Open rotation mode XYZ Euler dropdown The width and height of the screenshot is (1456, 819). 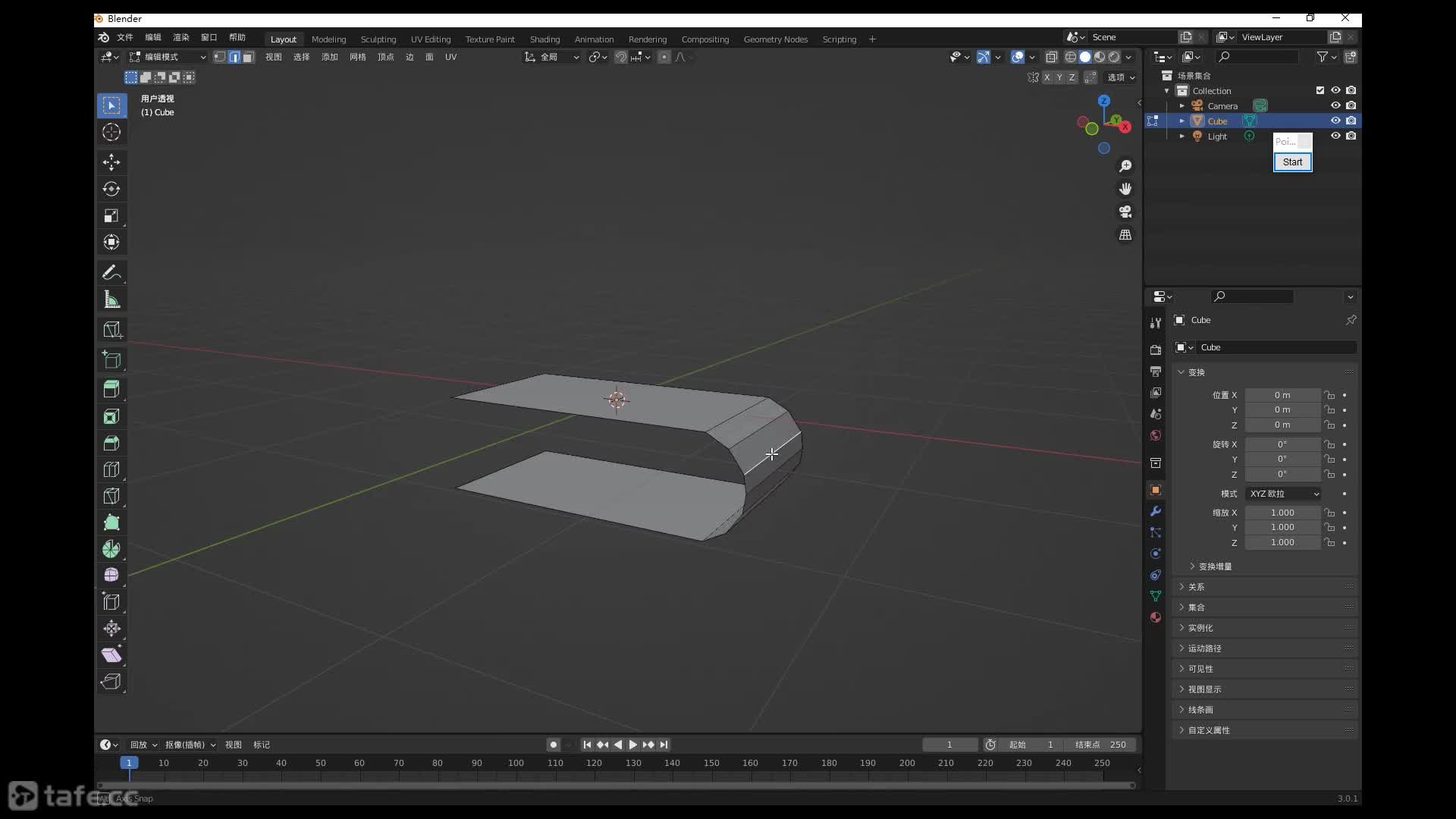coord(1284,494)
